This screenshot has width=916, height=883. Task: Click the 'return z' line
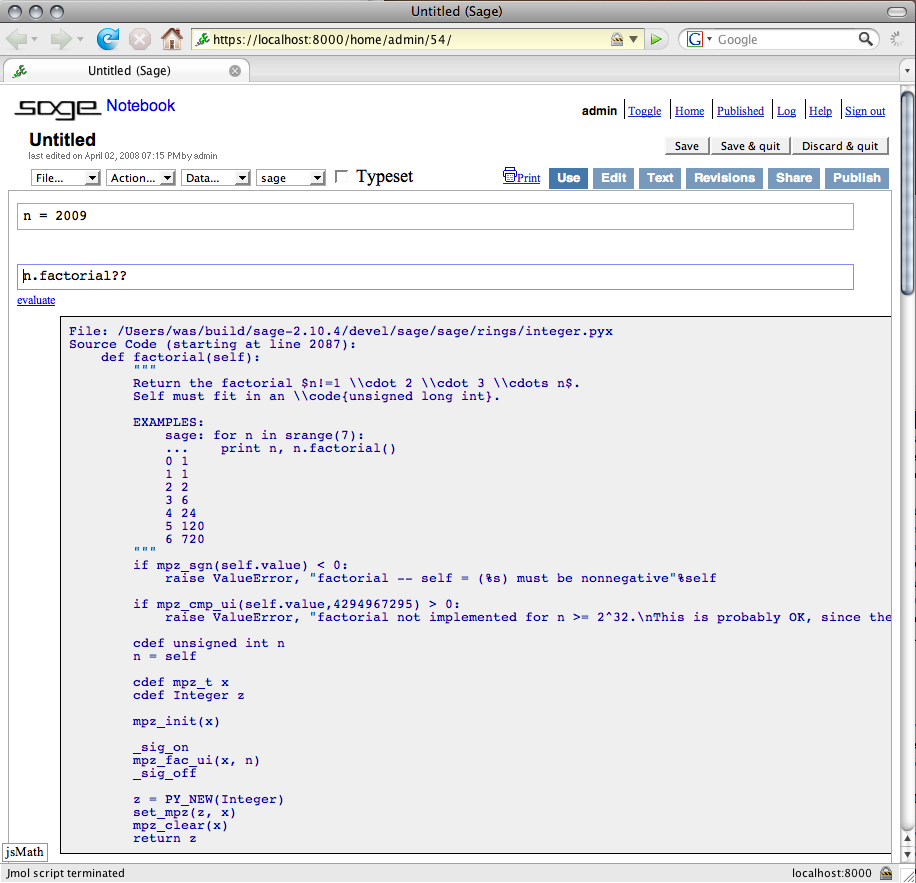click(x=164, y=839)
